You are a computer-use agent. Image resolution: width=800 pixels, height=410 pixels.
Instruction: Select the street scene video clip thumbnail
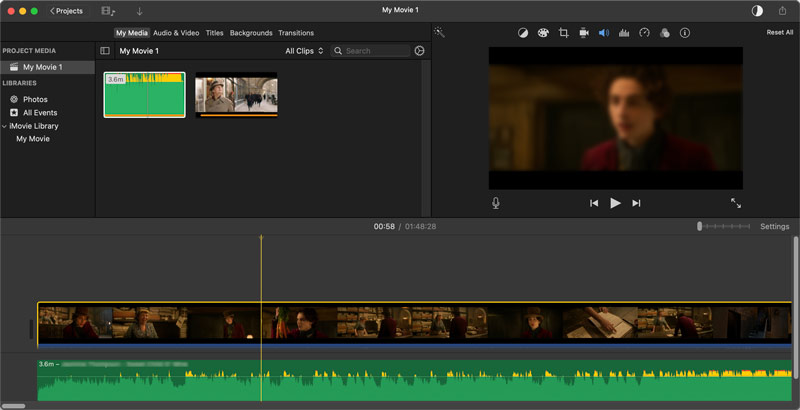point(236,95)
